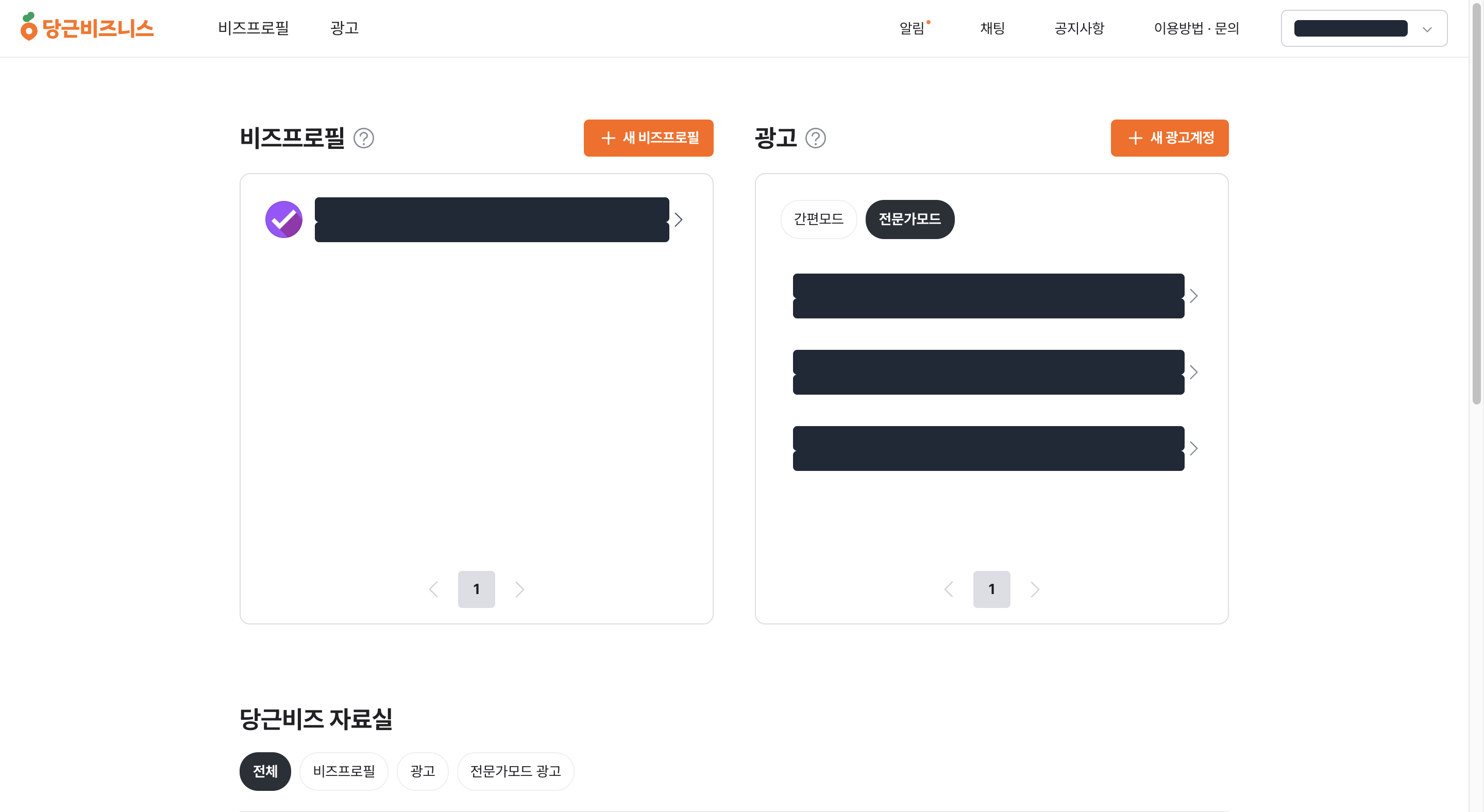
Task: Open the third ad account row chevron
Action: (x=1194, y=449)
